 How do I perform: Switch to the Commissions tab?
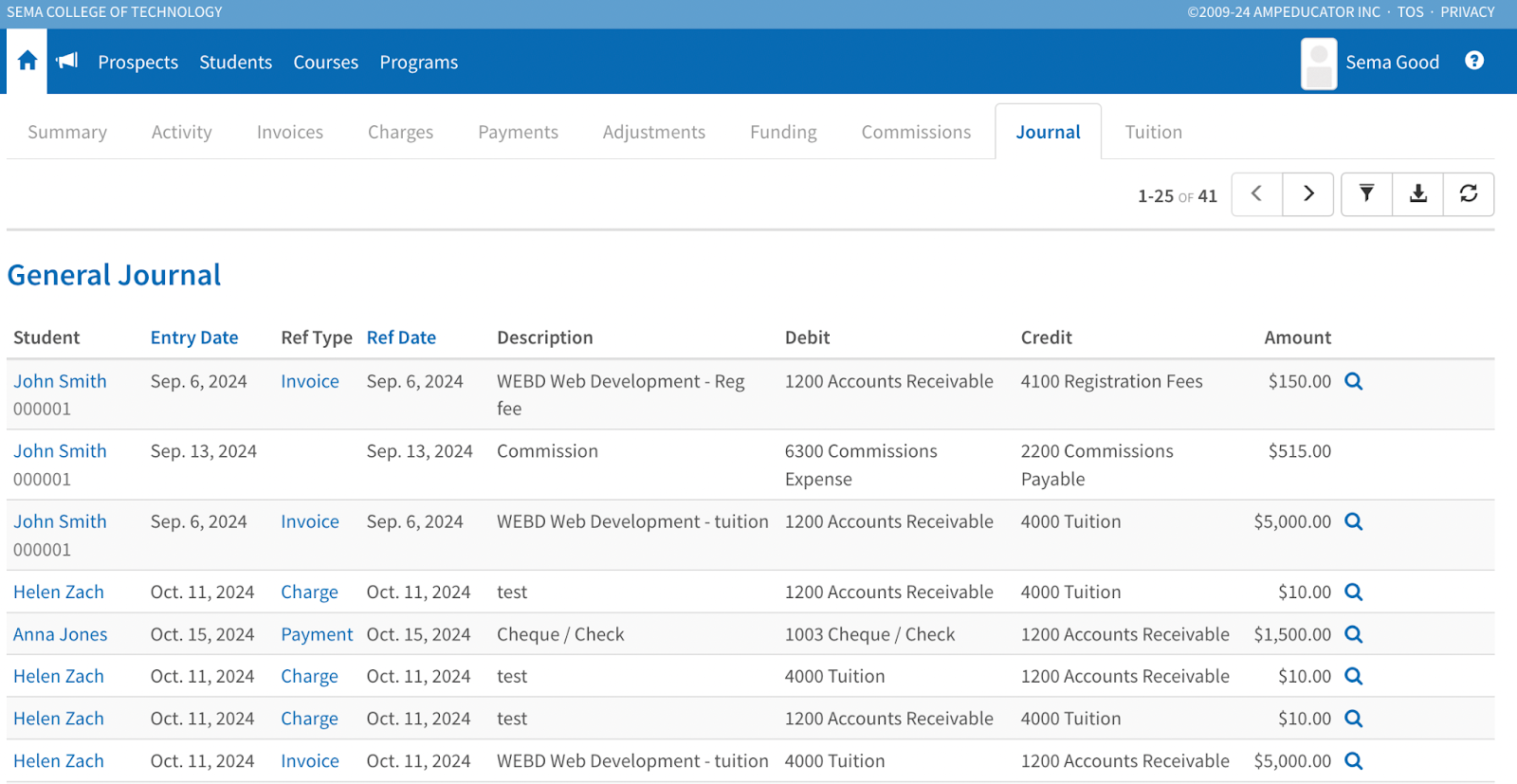(917, 132)
